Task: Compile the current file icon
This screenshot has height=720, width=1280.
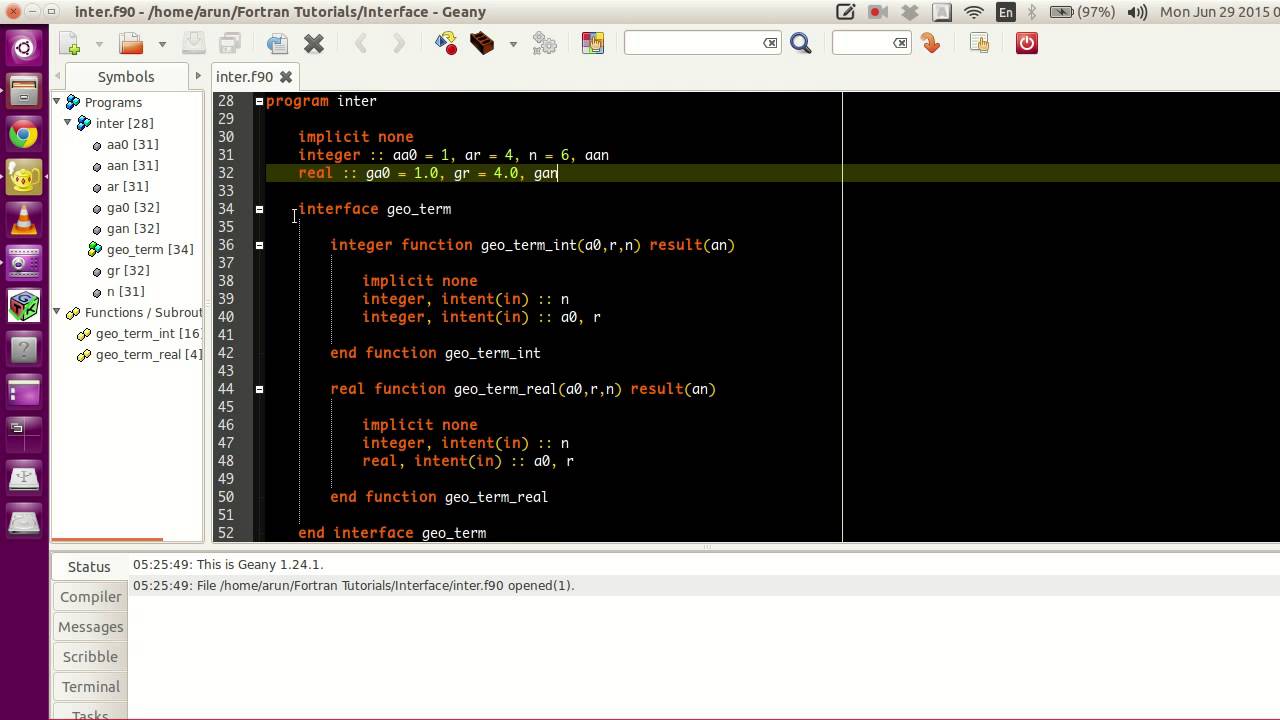Action: 446,43
